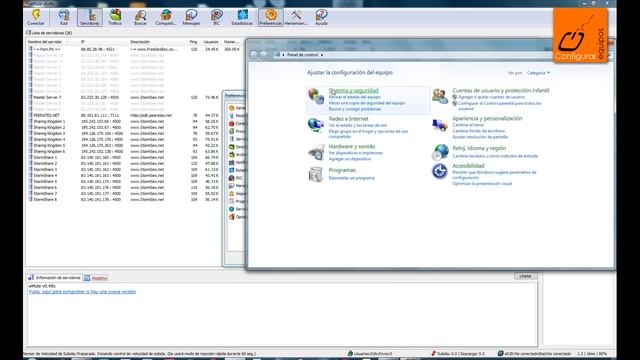The height and width of the screenshot is (360, 640).
Task: Click the check new version link
Action: click(82, 292)
